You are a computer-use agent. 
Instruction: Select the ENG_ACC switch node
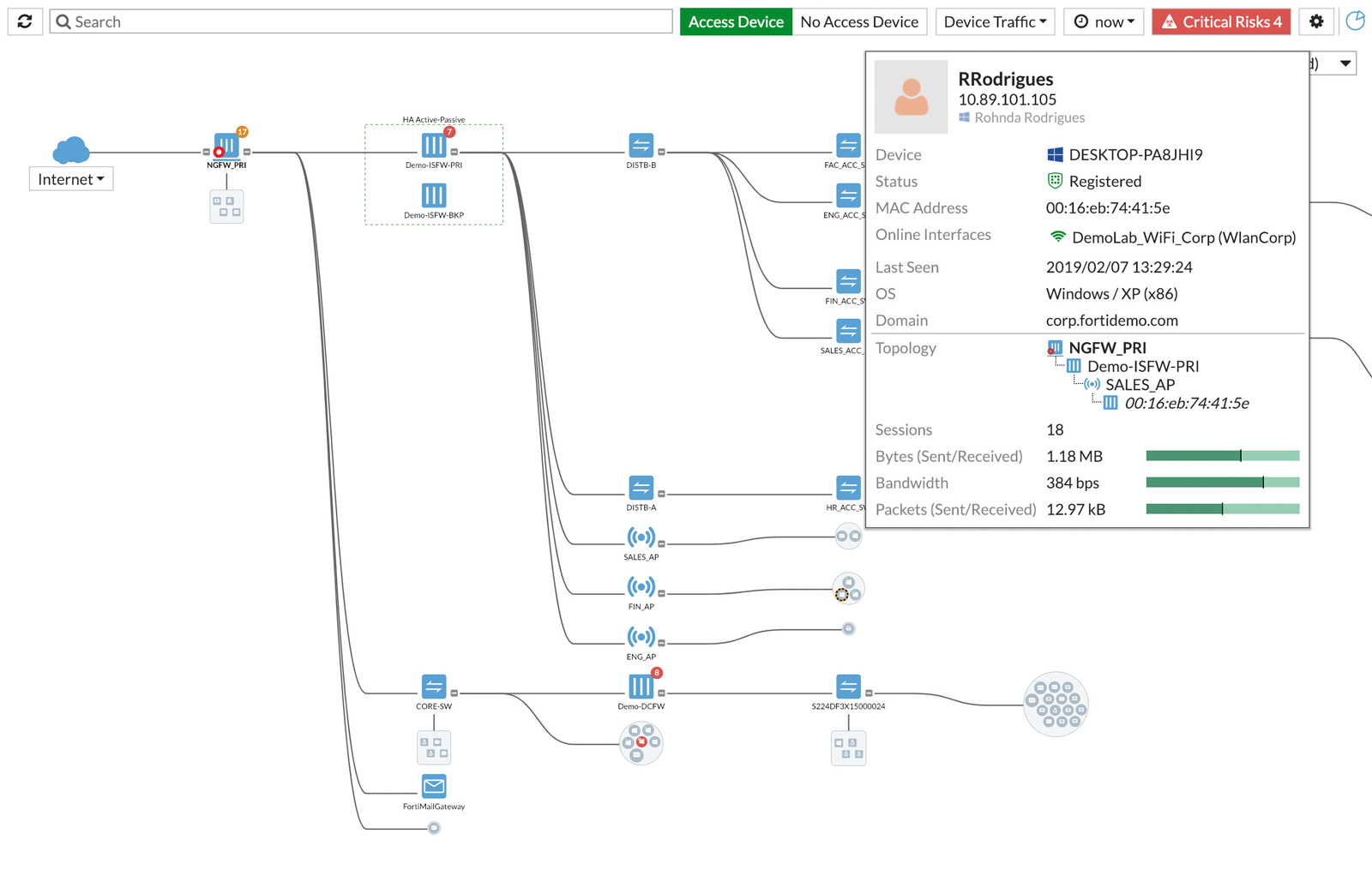(x=848, y=195)
